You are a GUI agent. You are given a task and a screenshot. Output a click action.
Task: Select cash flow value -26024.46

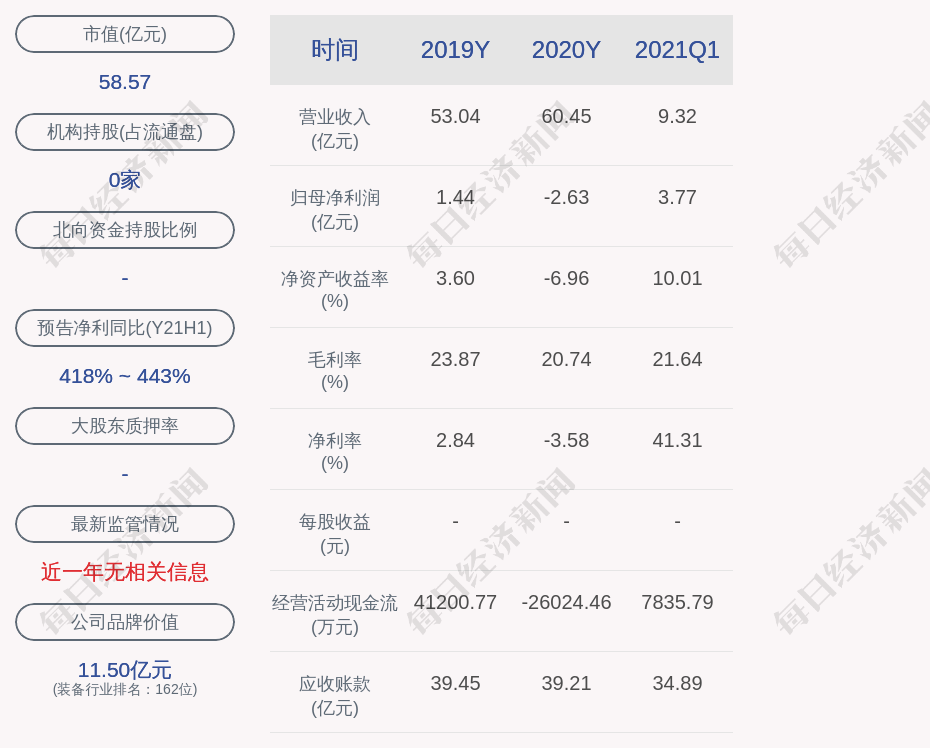566,602
